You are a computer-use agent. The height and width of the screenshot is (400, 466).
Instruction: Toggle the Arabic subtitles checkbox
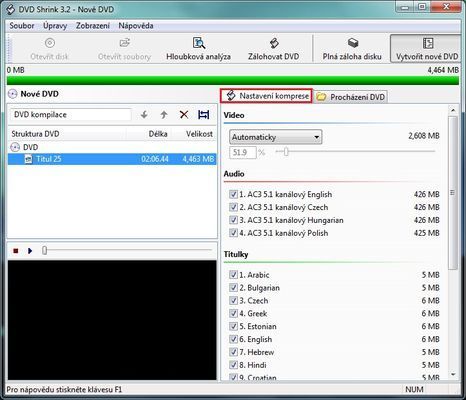point(233,275)
